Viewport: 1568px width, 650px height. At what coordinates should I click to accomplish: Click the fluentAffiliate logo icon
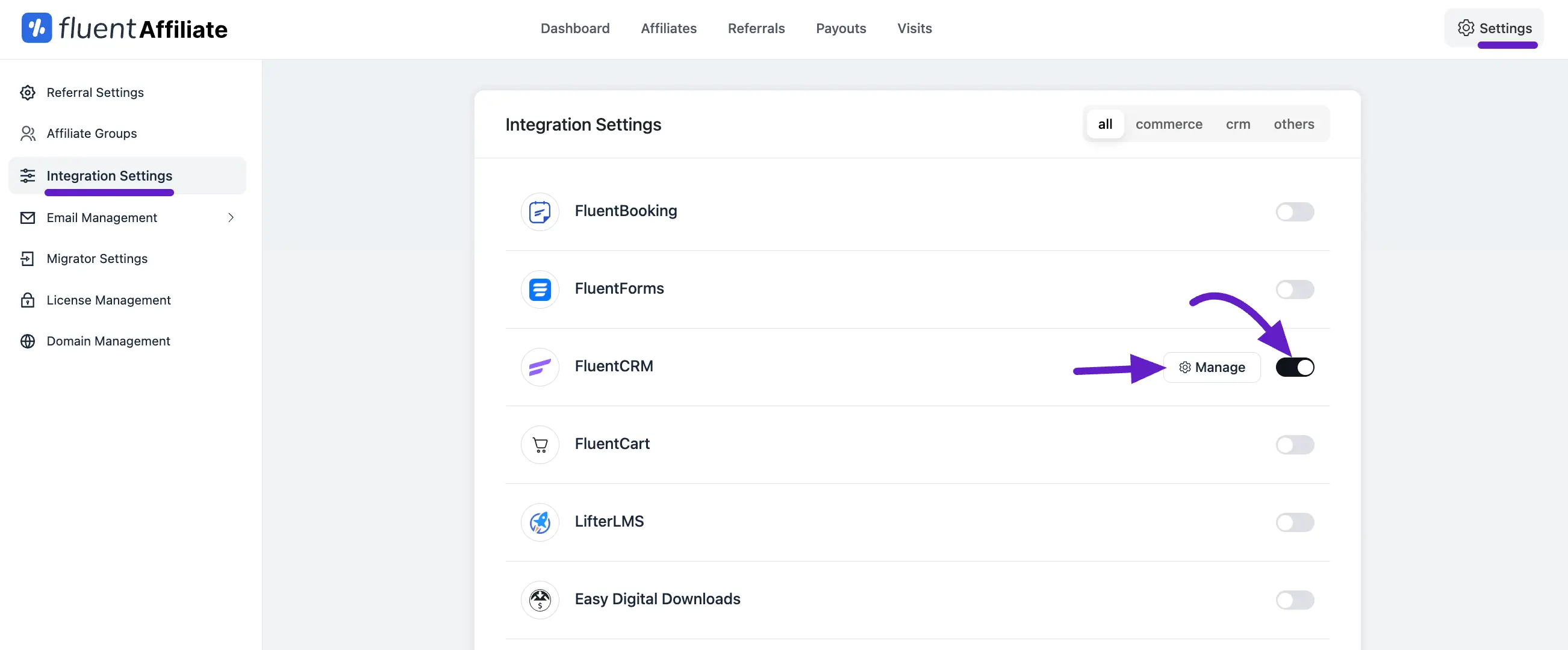tap(36, 28)
